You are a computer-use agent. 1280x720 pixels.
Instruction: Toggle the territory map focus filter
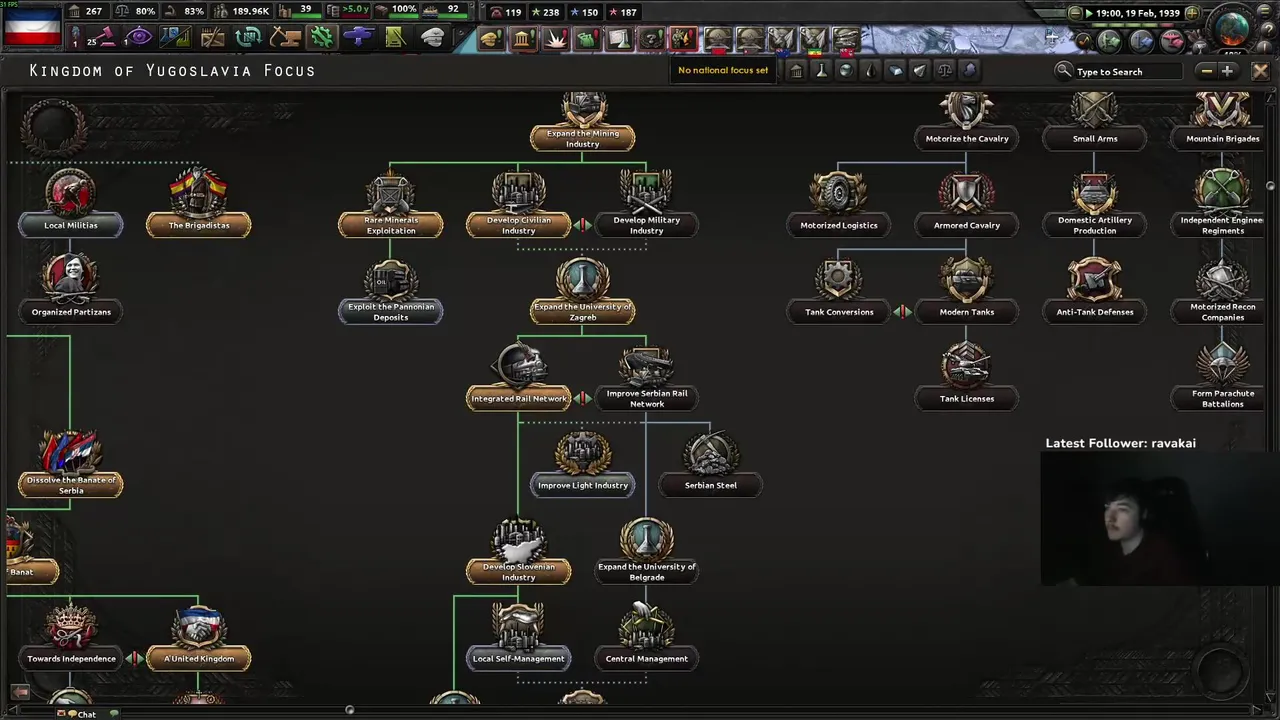(969, 70)
